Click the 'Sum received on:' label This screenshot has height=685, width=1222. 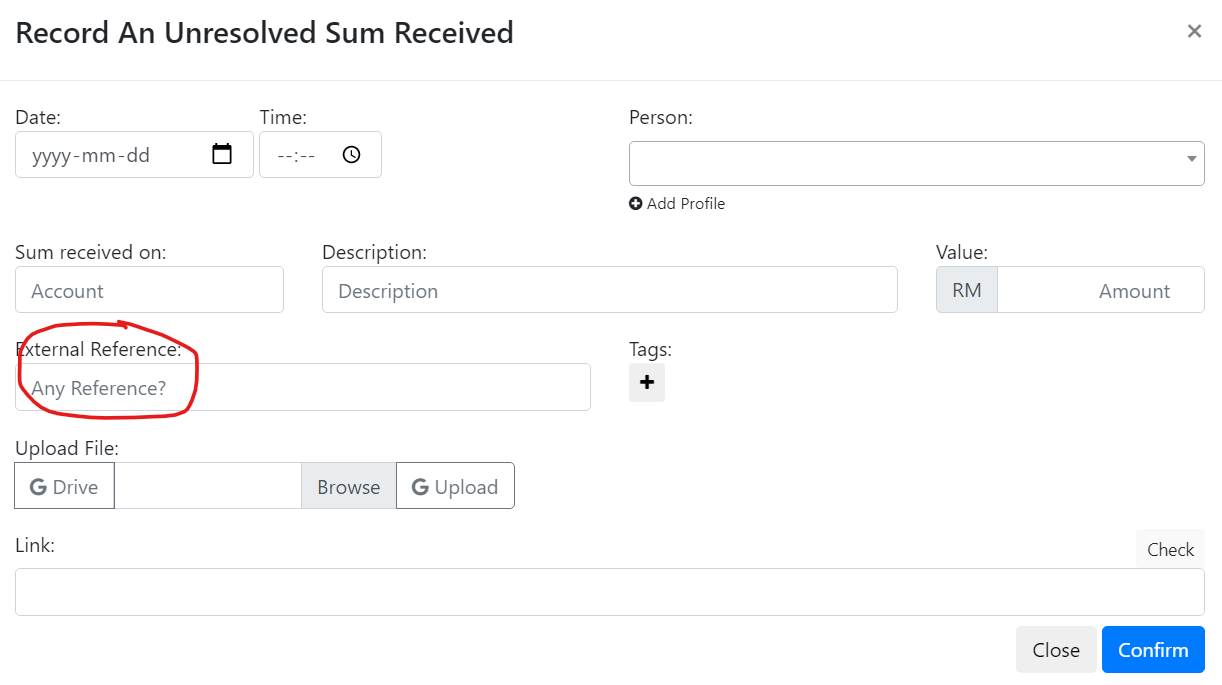(x=91, y=253)
